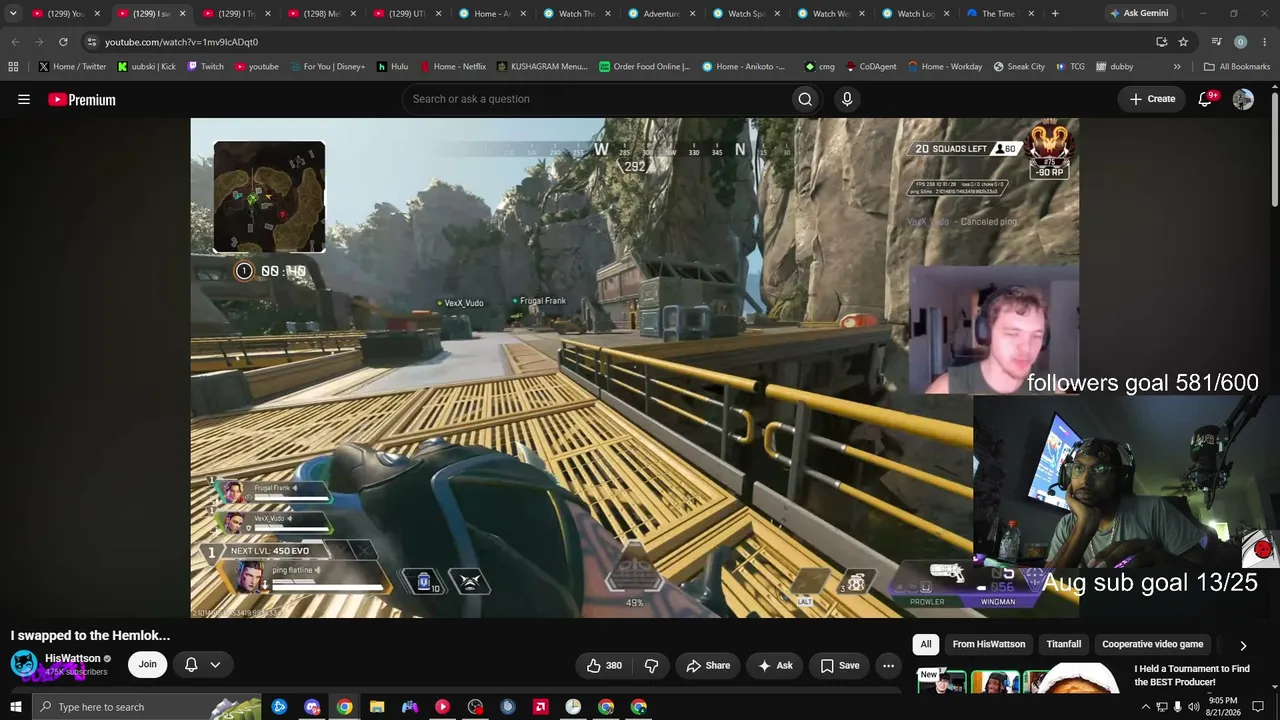Image resolution: width=1280 pixels, height=720 pixels.
Task: Open the HisWattson channel avatar
Action: 24,664
